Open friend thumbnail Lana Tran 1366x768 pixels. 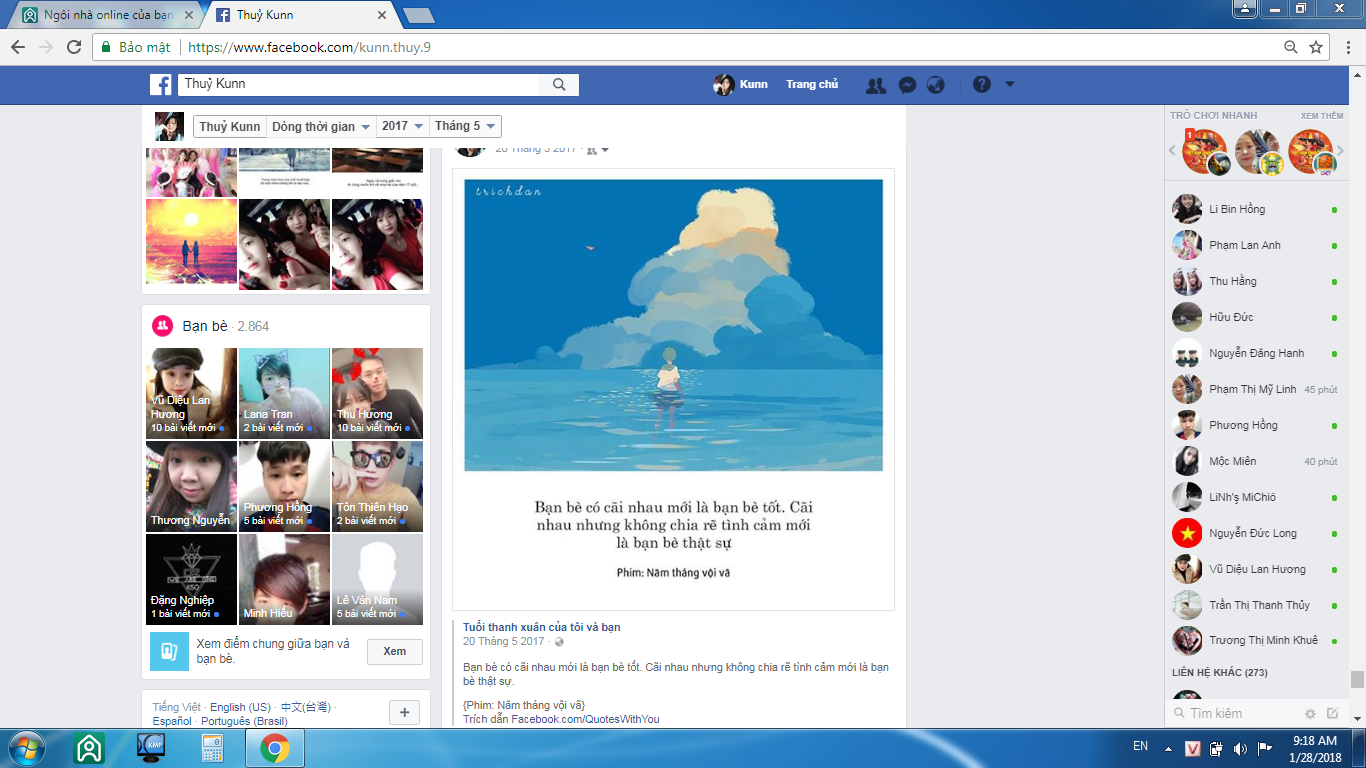[x=284, y=393]
